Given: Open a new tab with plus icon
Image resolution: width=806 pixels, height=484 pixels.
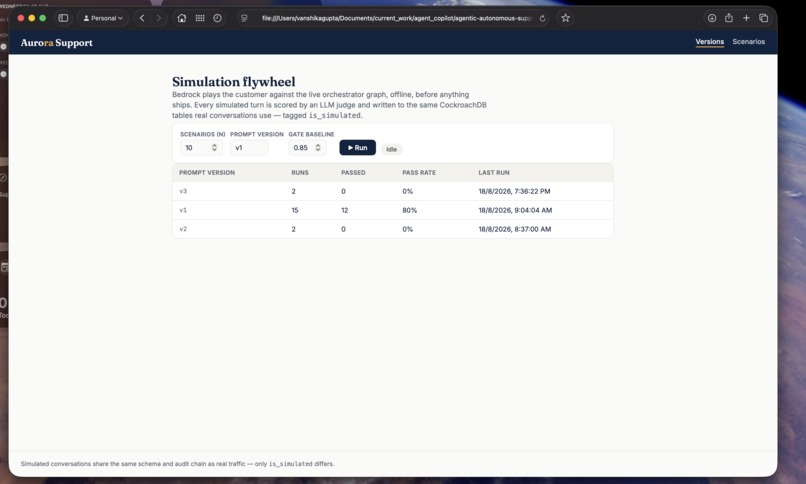Looking at the screenshot, I should click(746, 18).
